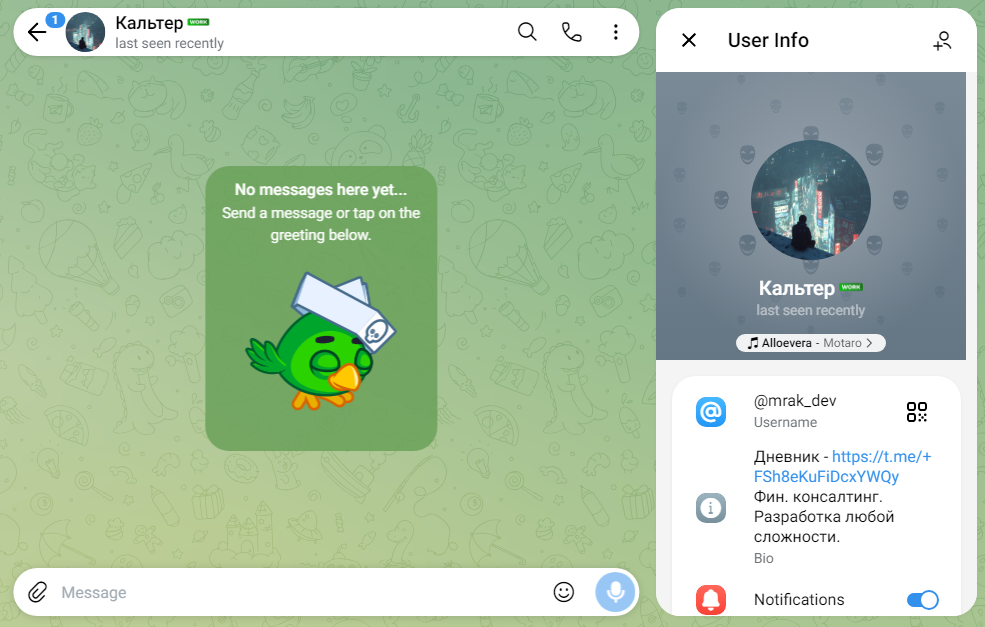Click the WORK badge in chat header
Image resolution: width=985 pixels, height=627 pixels.
pyautogui.click(x=199, y=22)
